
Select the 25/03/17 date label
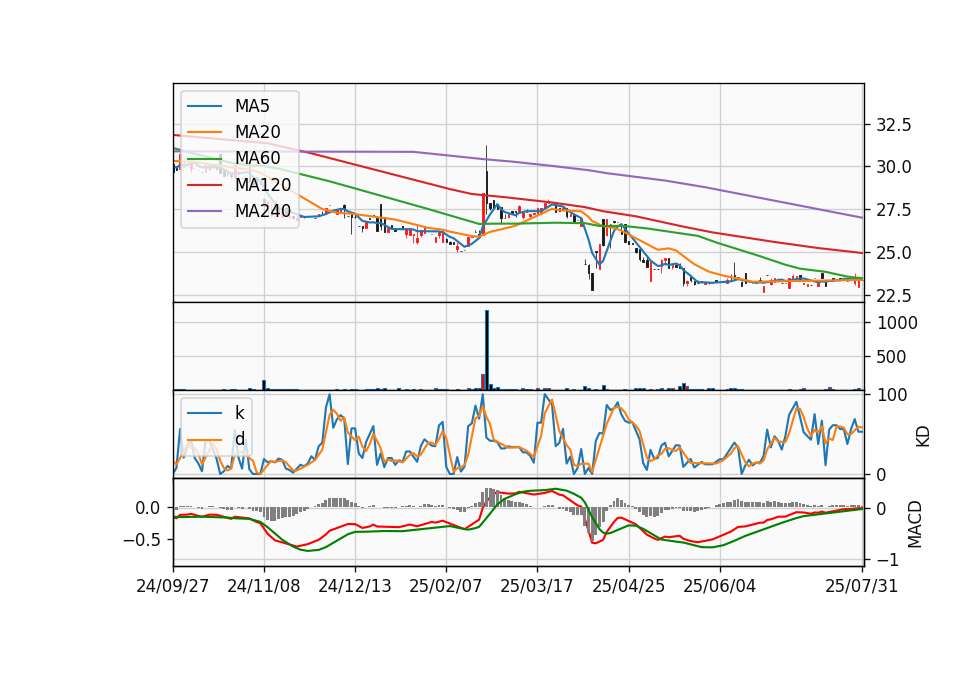(x=537, y=586)
